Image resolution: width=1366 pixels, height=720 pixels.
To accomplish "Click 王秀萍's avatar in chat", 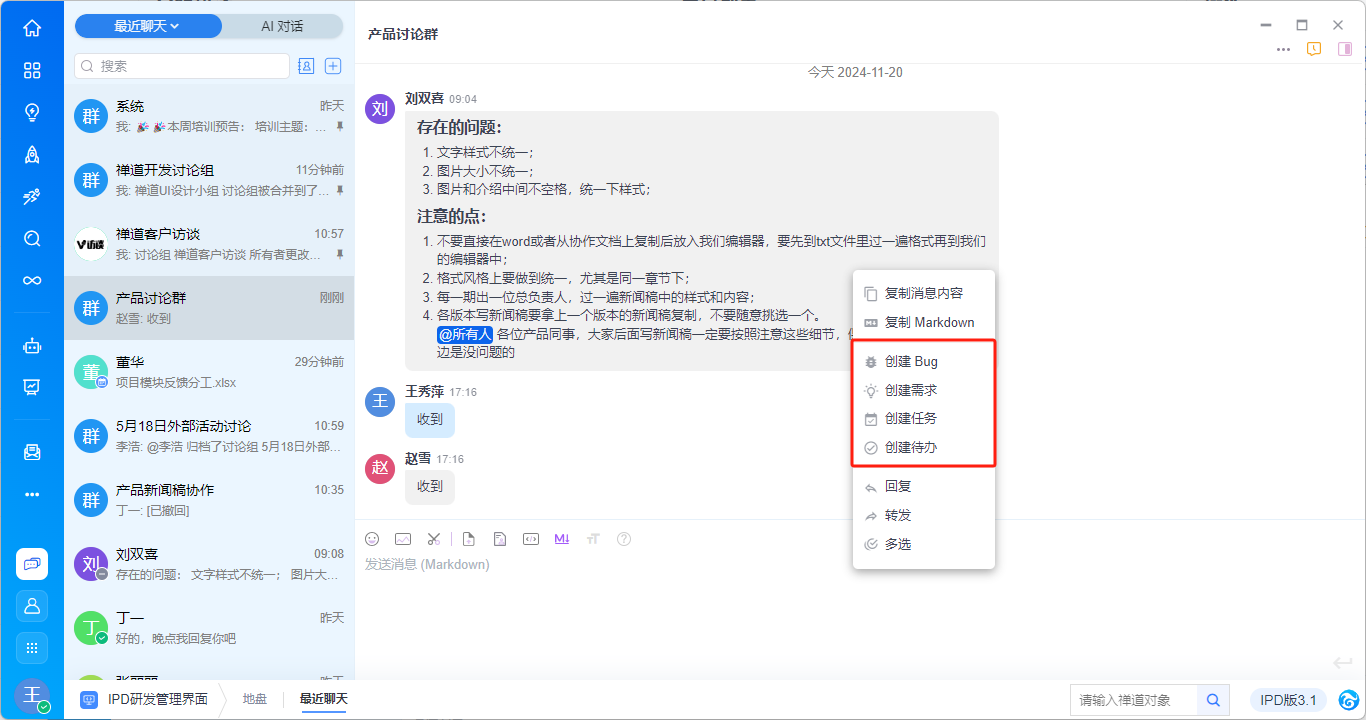I will pos(380,403).
